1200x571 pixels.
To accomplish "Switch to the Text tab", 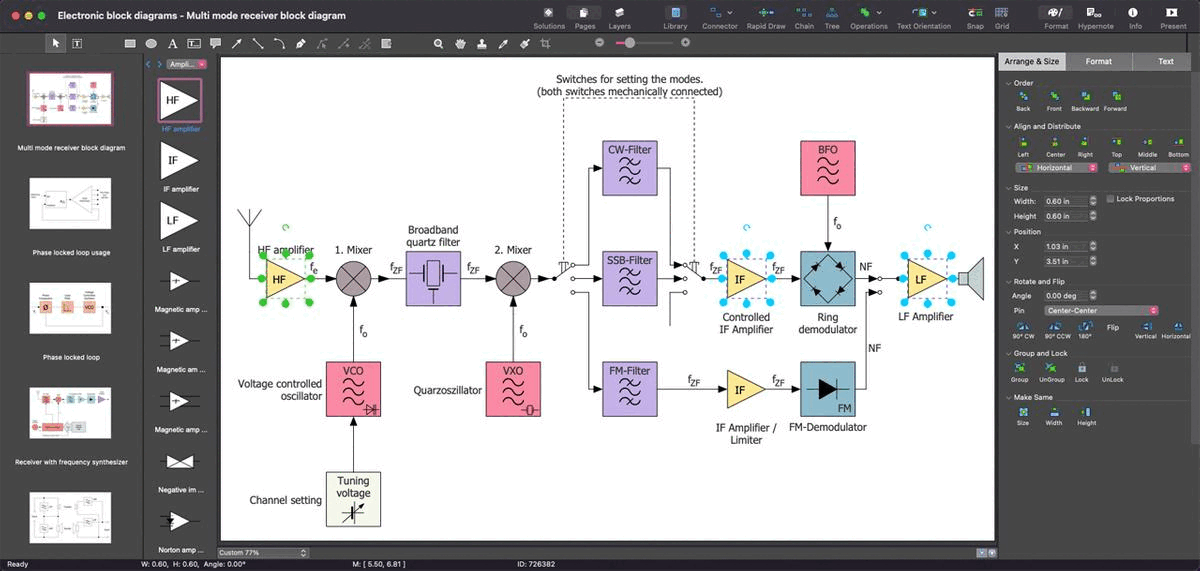I will tap(1166, 61).
